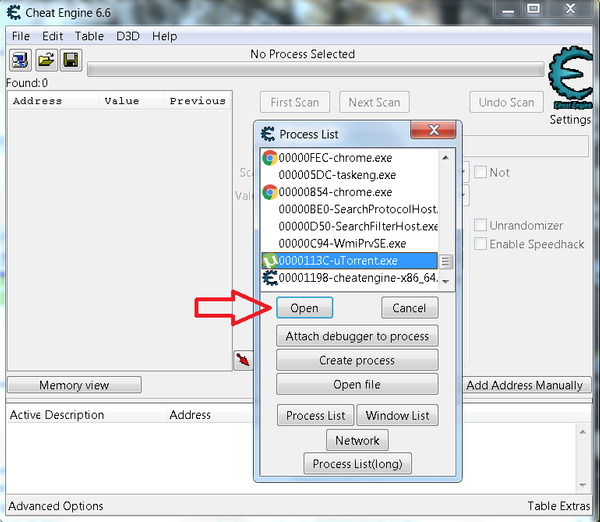The height and width of the screenshot is (522, 600).
Task: Click address table scrollbar down arrow
Action: [582, 485]
